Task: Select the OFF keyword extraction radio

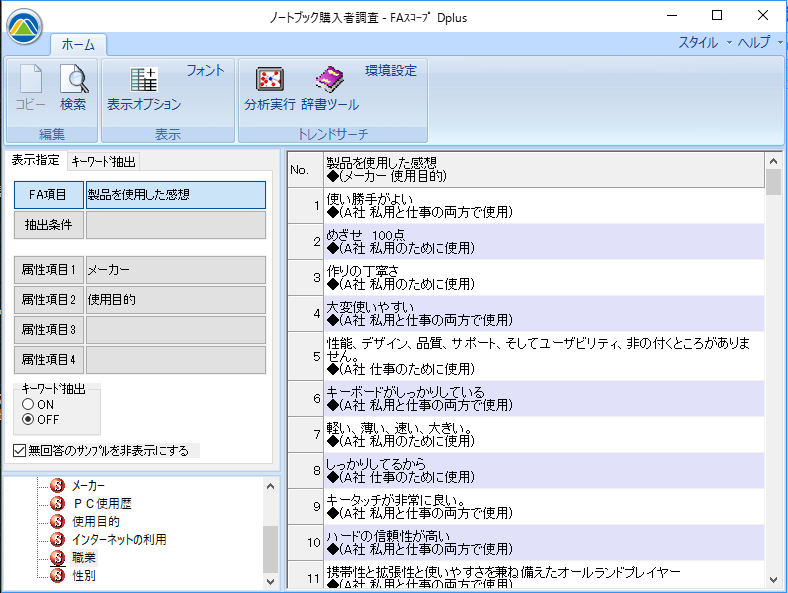Action: pyautogui.click(x=28, y=419)
